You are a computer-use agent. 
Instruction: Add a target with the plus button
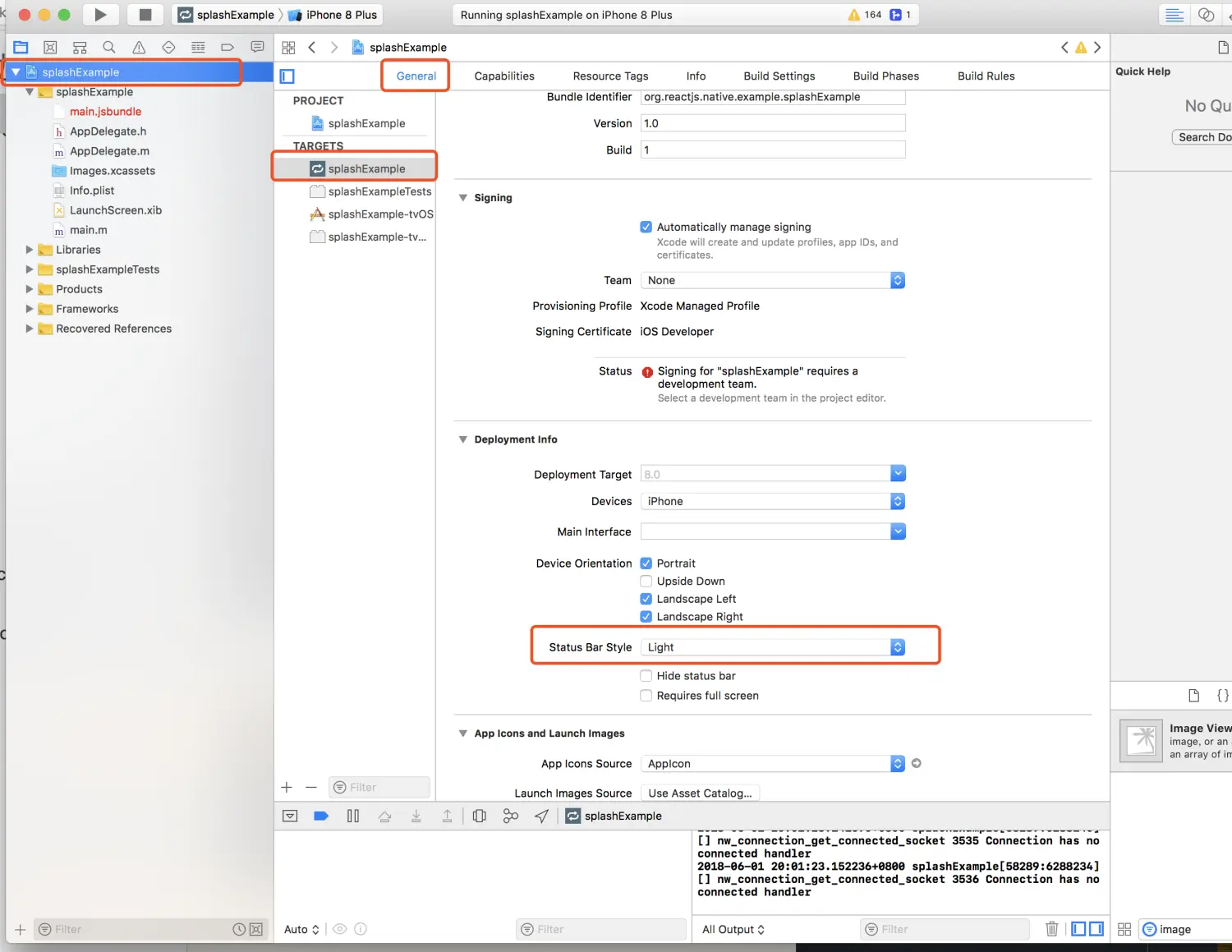click(287, 787)
